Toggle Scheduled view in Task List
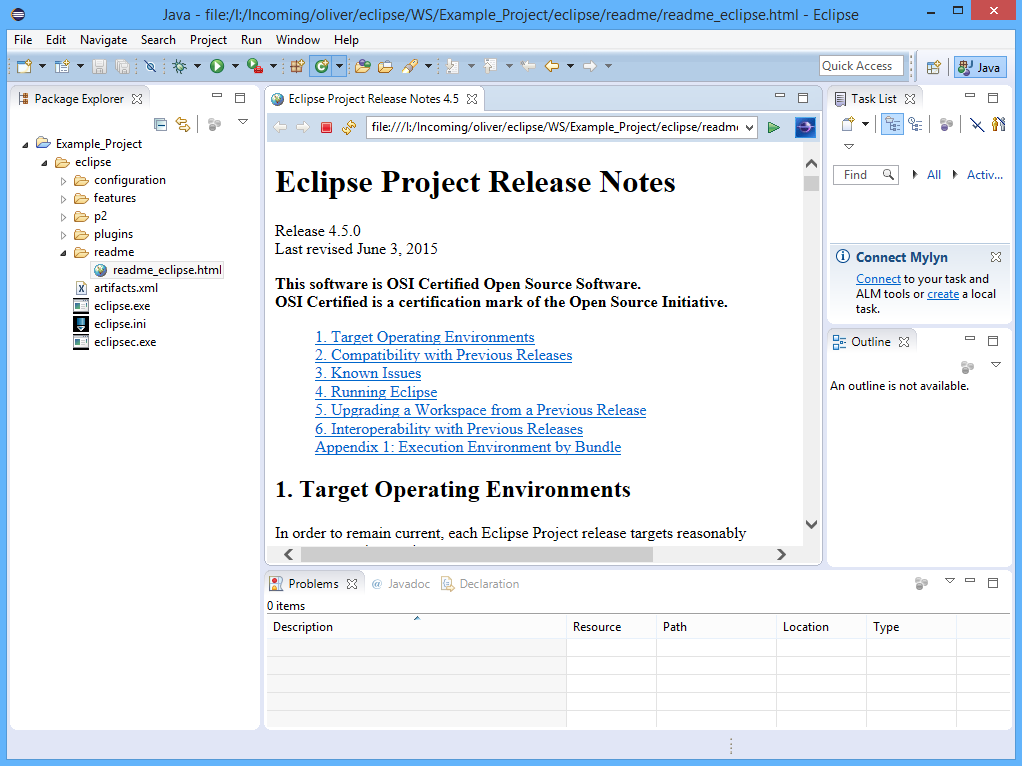This screenshot has width=1022, height=766. [x=915, y=124]
